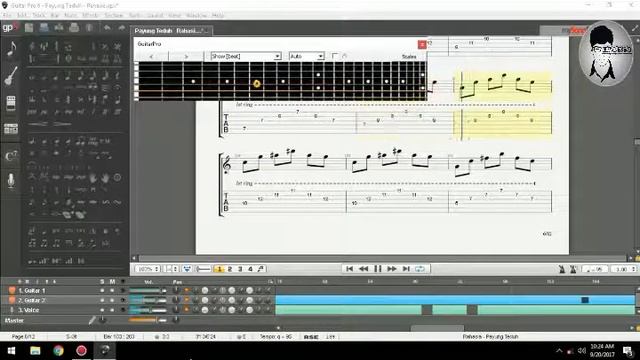The image size is (640, 360).
Task: Jump to the last bar
Action: pyautogui.click(x=406, y=269)
